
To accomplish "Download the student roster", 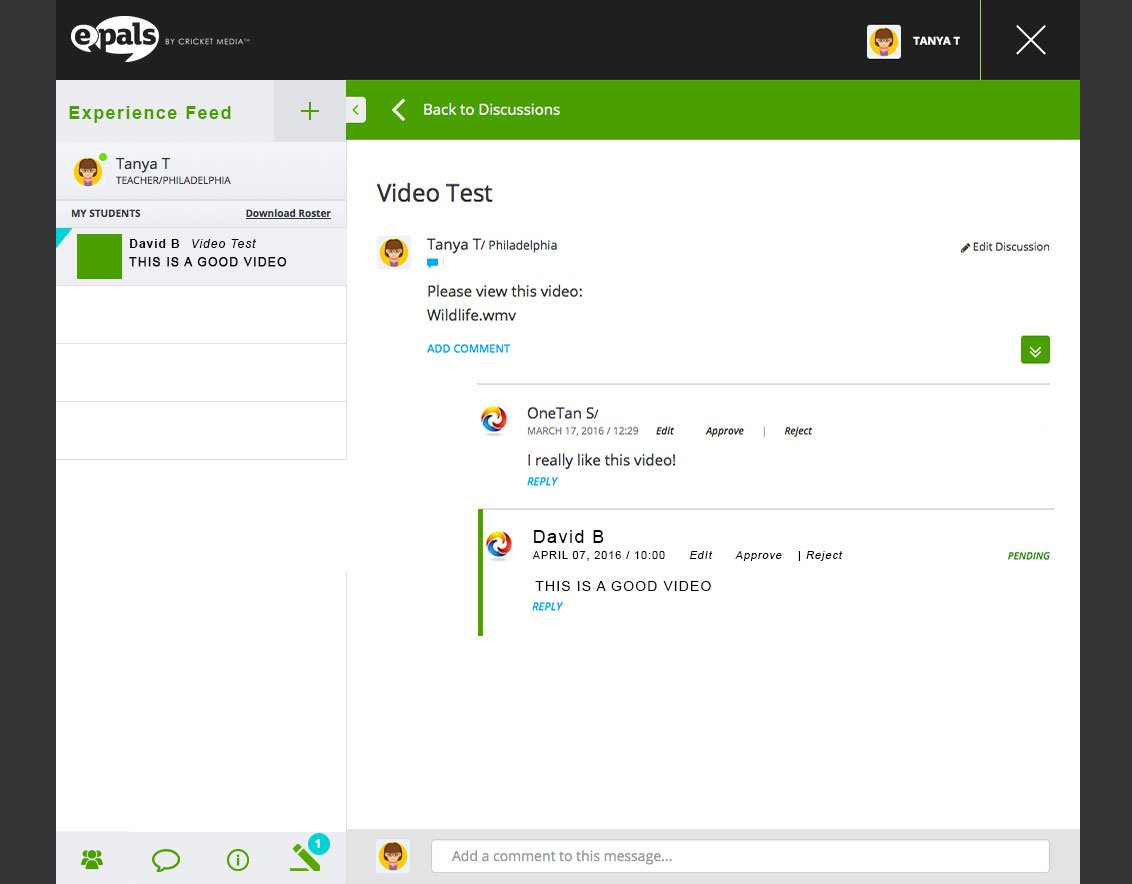I will tap(288, 213).
